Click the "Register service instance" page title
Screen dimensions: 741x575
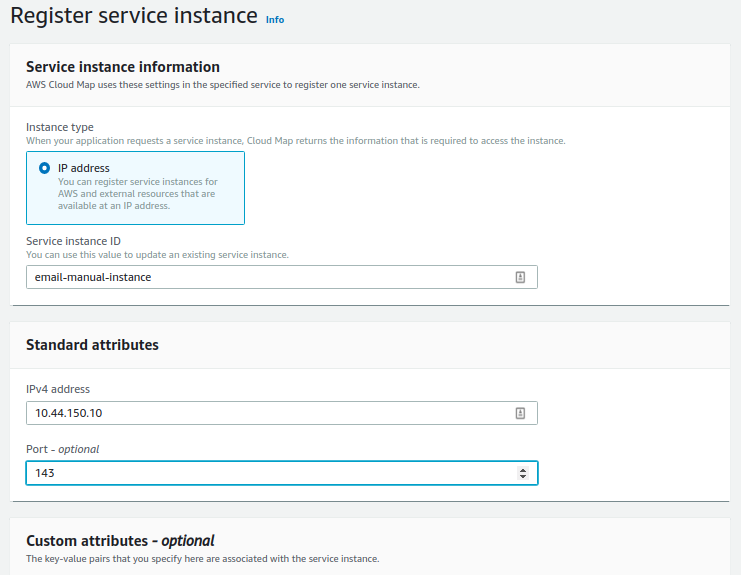[134, 16]
